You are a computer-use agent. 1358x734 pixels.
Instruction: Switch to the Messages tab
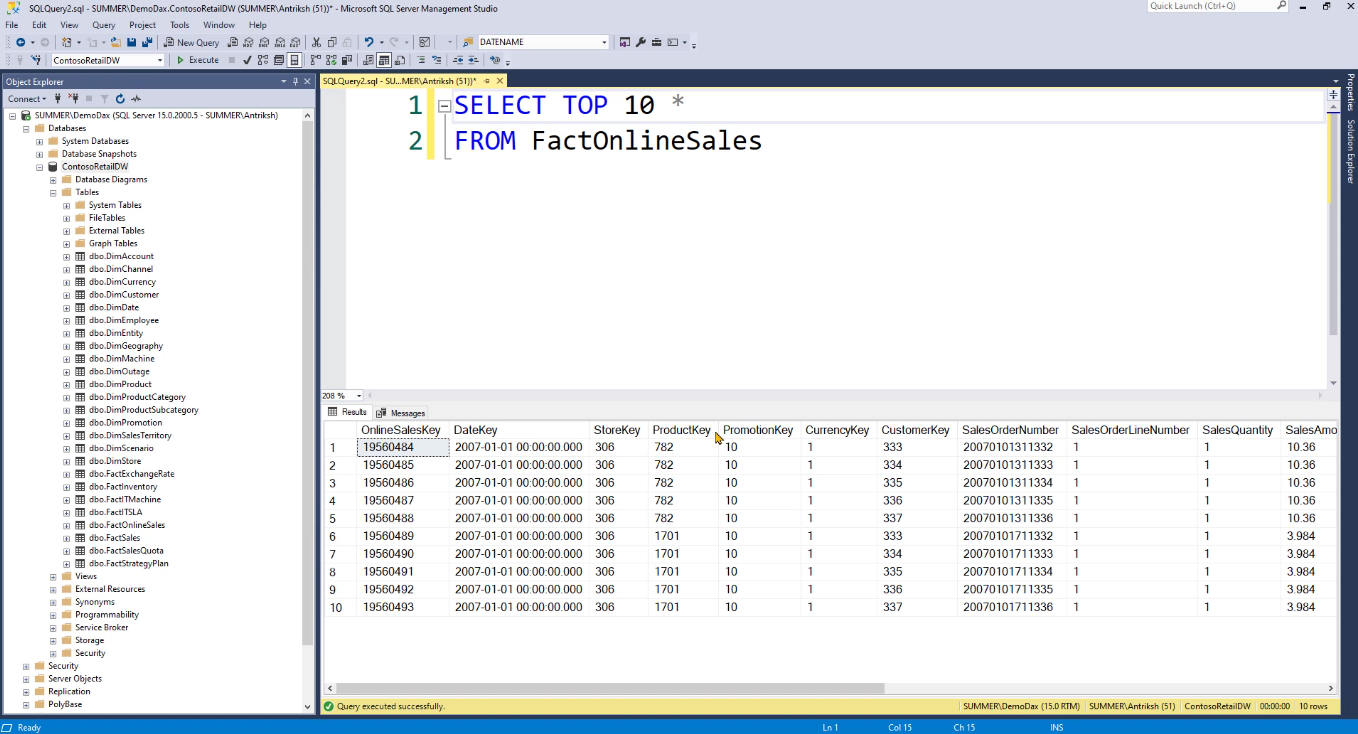[x=401, y=413]
